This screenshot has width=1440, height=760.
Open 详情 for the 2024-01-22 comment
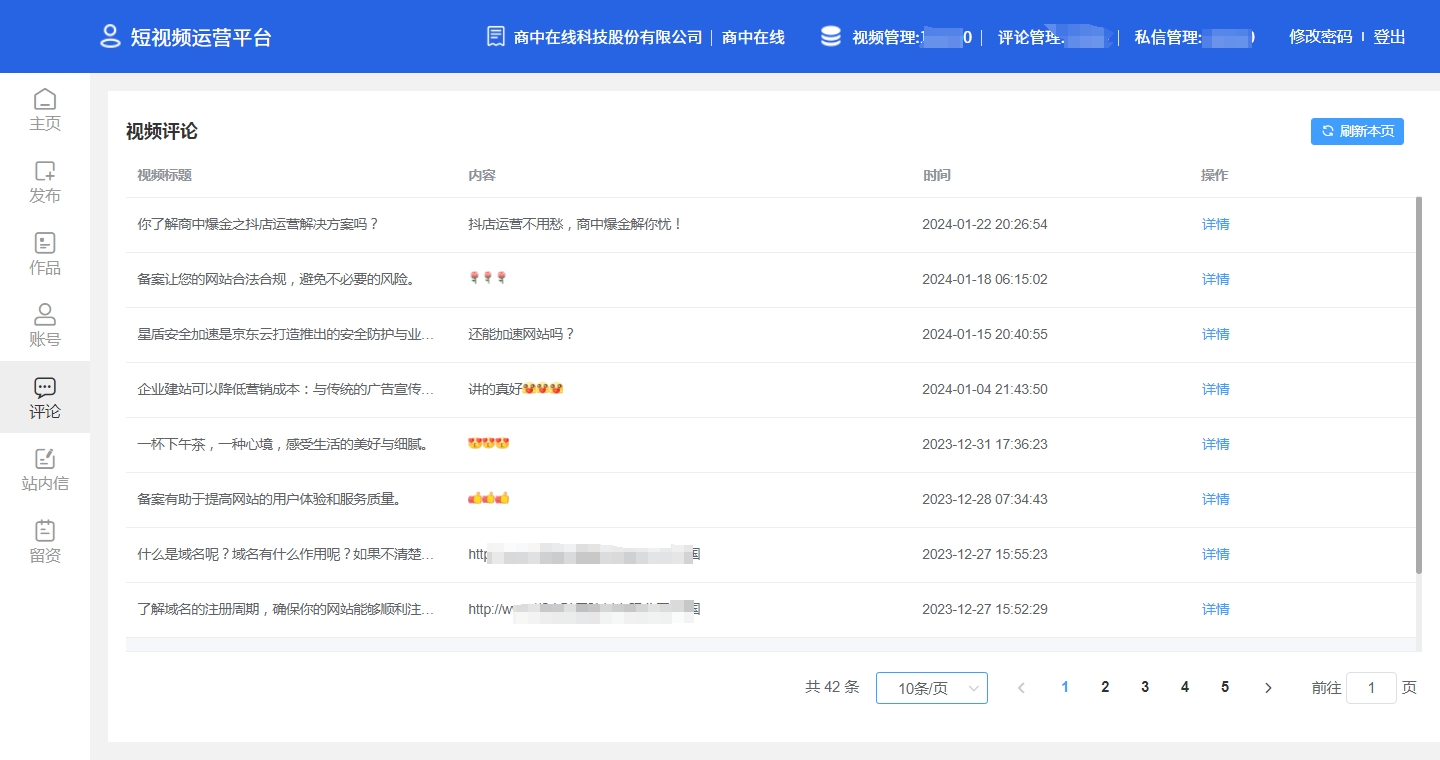1215,225
